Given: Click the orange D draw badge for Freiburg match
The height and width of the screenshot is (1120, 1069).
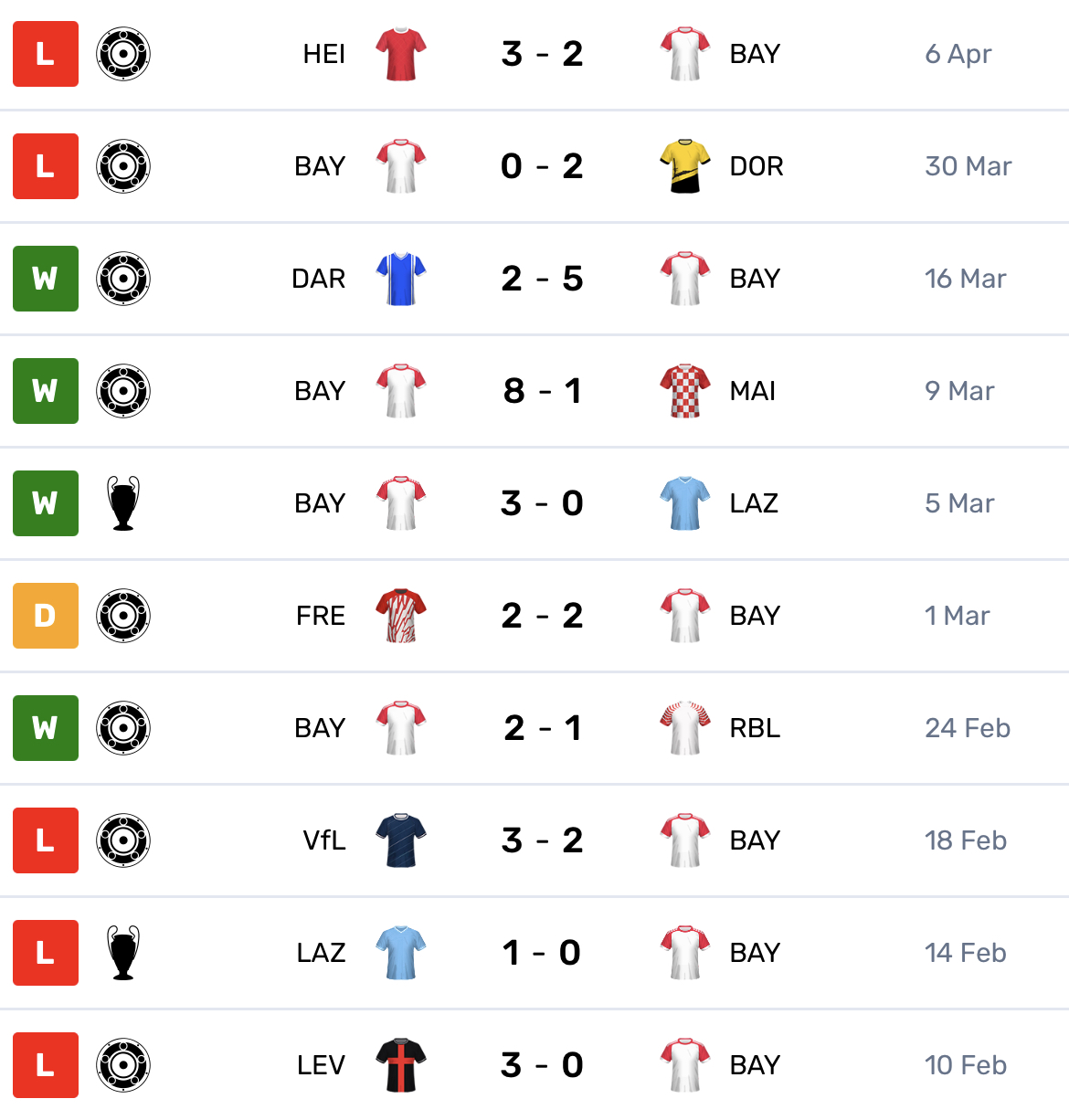Looking at the screenshot, I should 46,616.
